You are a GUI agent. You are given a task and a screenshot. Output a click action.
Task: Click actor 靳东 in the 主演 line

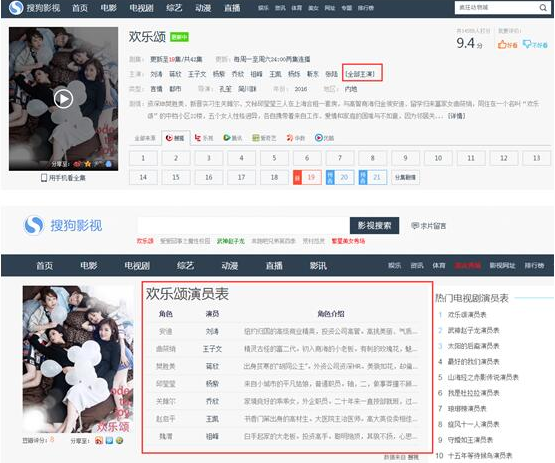tap(313, 74)
